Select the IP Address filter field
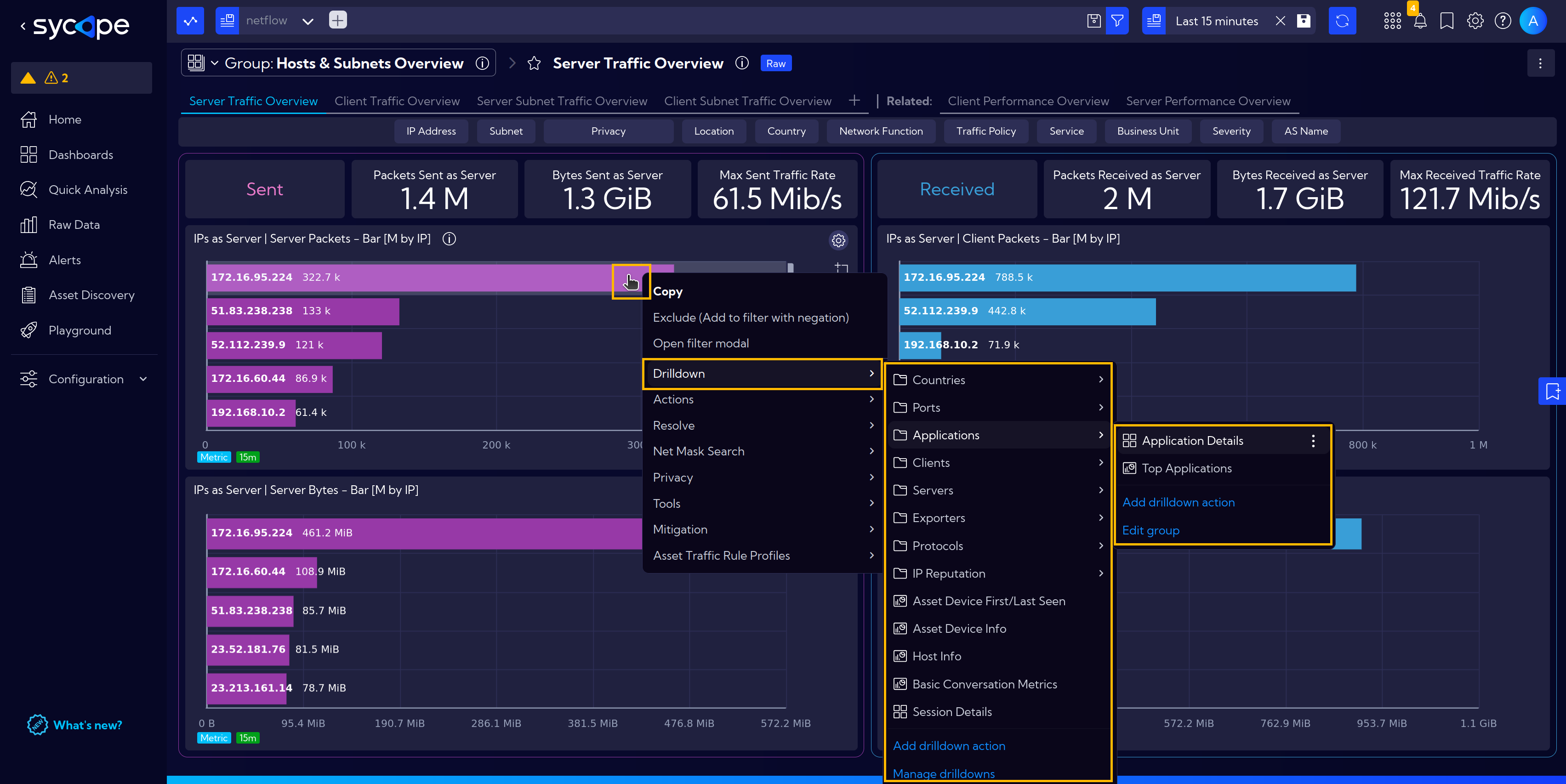 click(431, 131)
